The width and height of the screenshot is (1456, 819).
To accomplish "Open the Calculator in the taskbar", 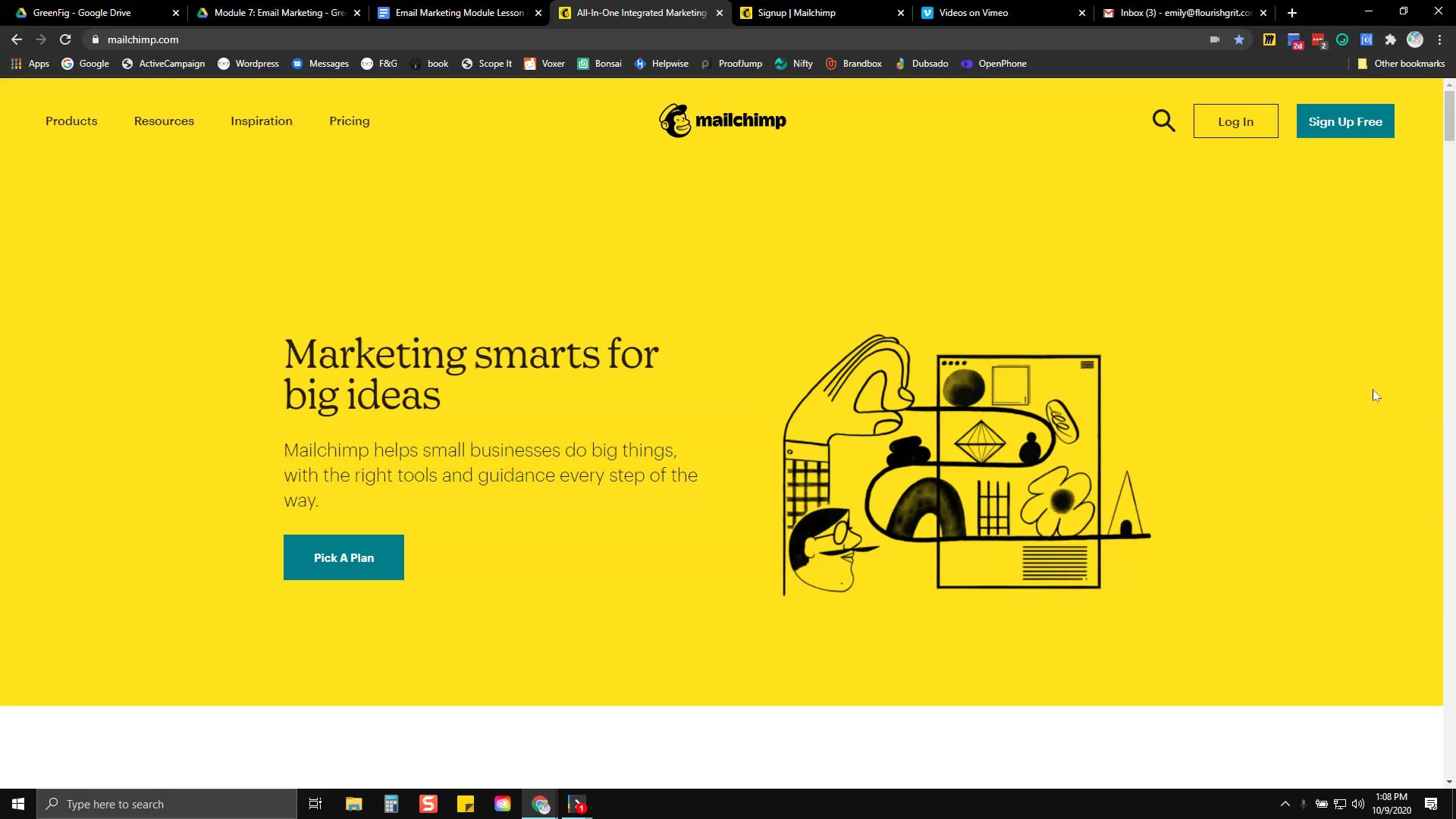I will [x=391, y=804].
